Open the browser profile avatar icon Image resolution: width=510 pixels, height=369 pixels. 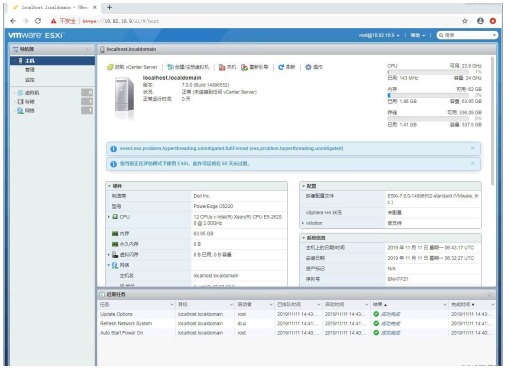480,21
